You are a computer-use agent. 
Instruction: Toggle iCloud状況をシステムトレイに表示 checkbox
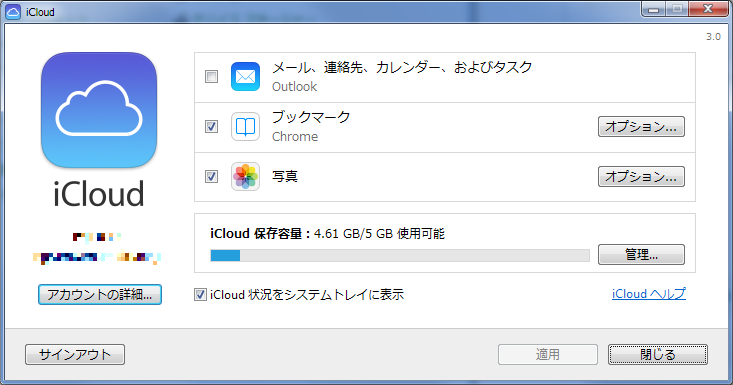click(201, 294)
